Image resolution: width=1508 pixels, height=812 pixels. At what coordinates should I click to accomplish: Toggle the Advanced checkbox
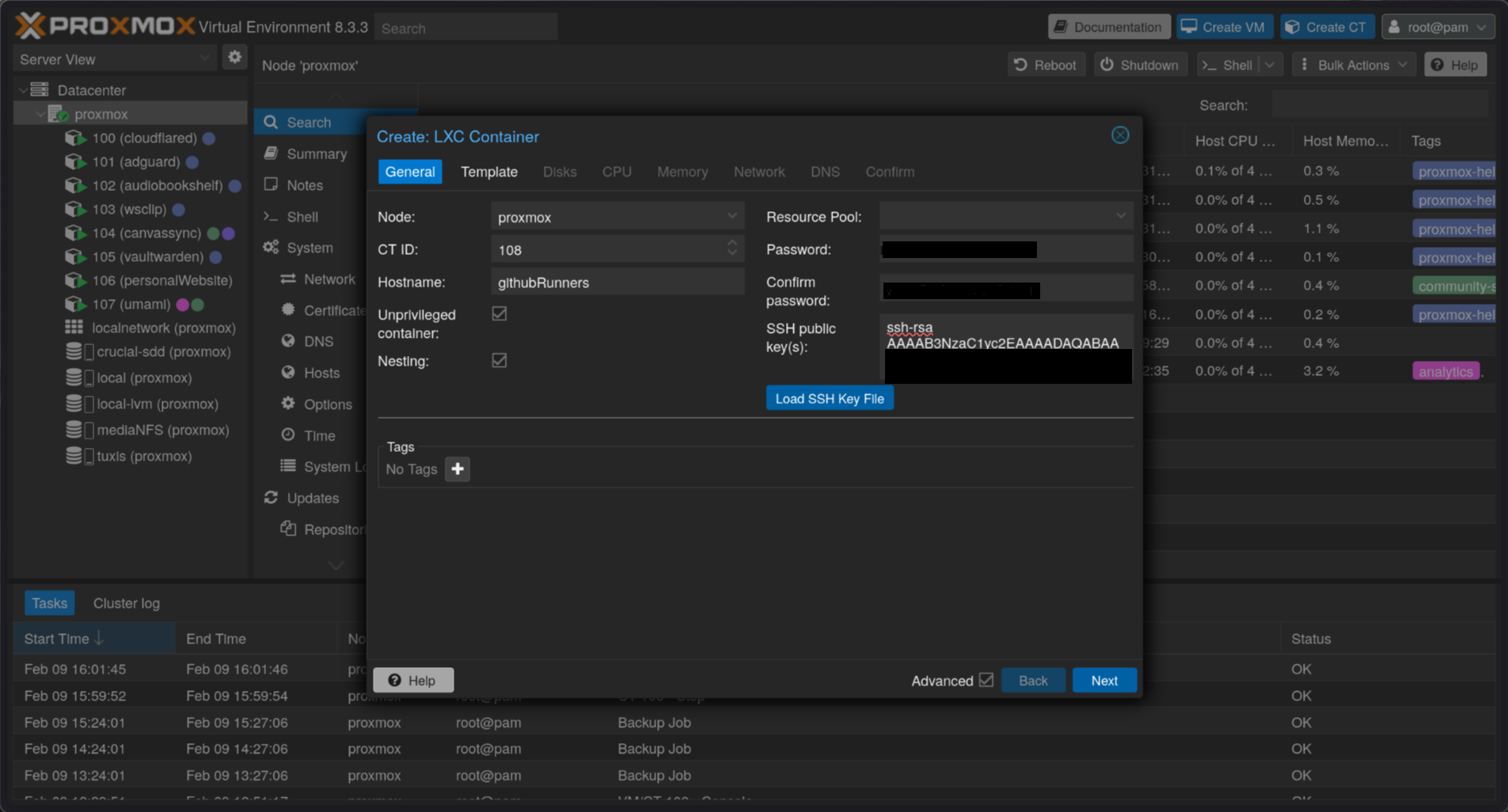(986, 680)
